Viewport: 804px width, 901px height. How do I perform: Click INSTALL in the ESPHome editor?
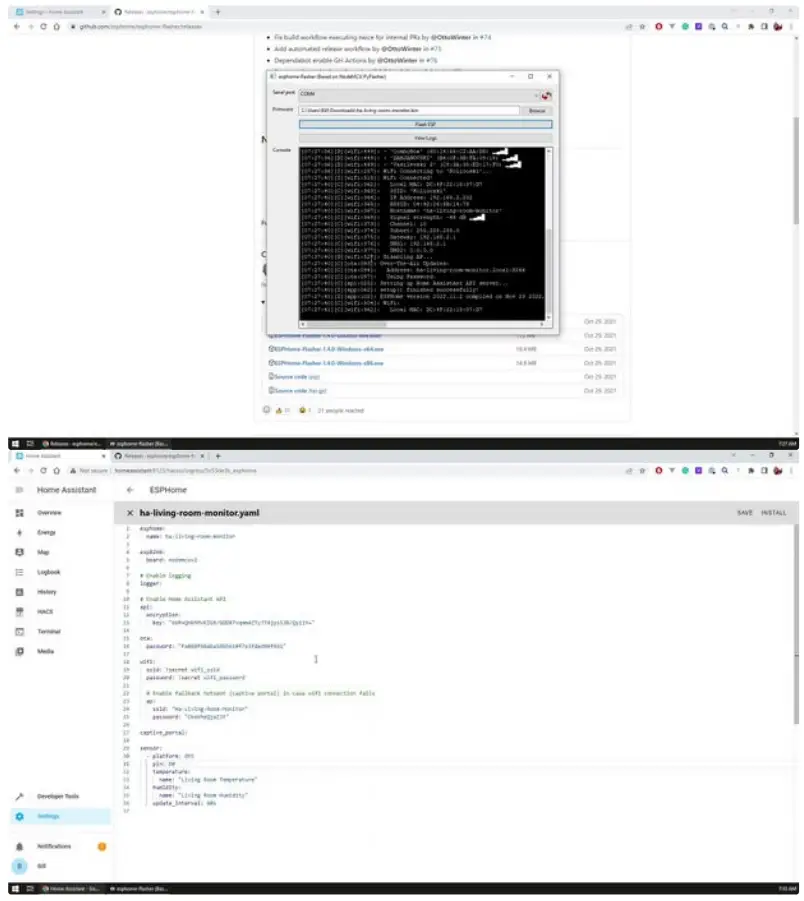pos(774,513)
